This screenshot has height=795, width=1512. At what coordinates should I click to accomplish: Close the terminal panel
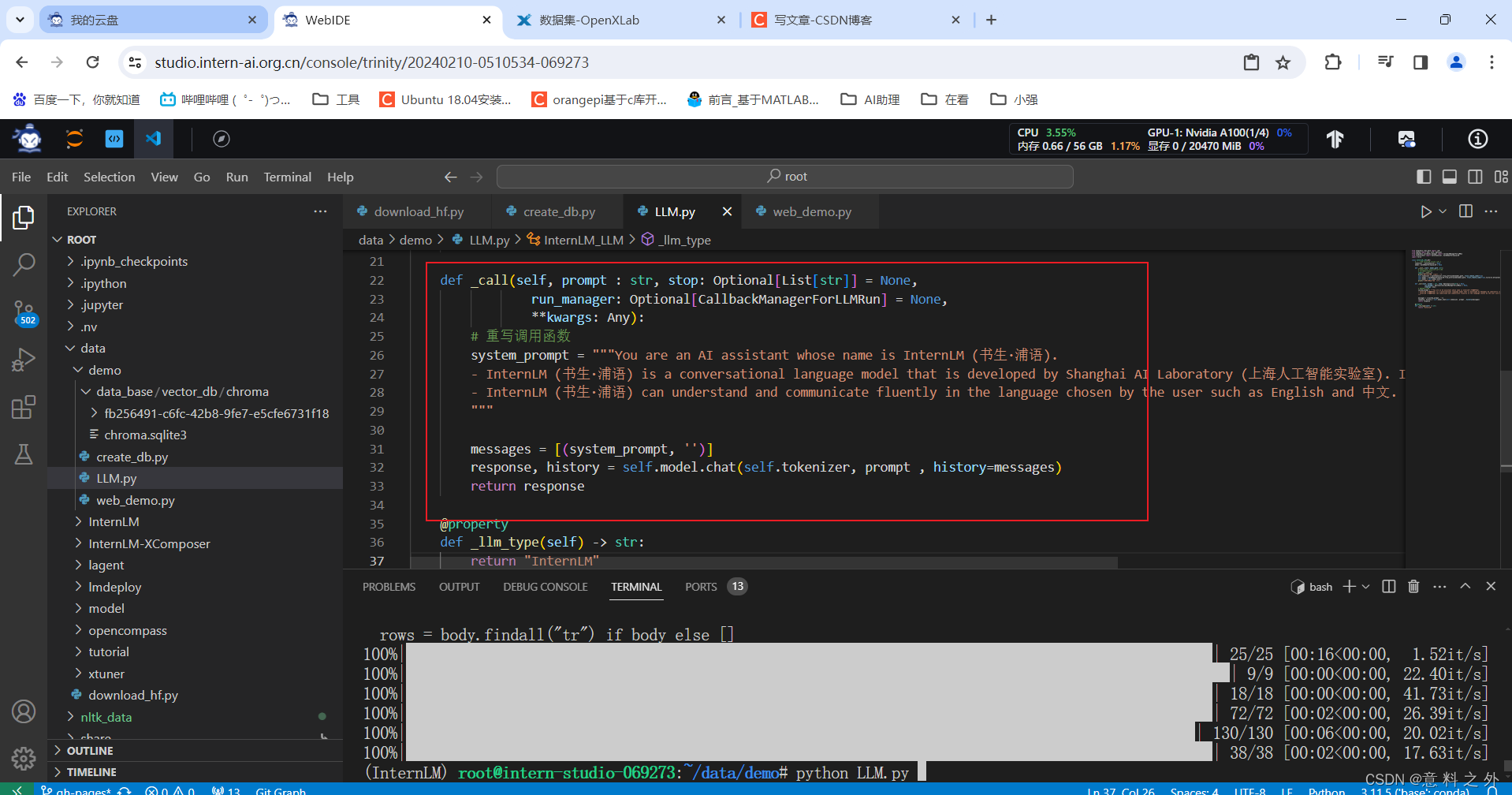1491,586
